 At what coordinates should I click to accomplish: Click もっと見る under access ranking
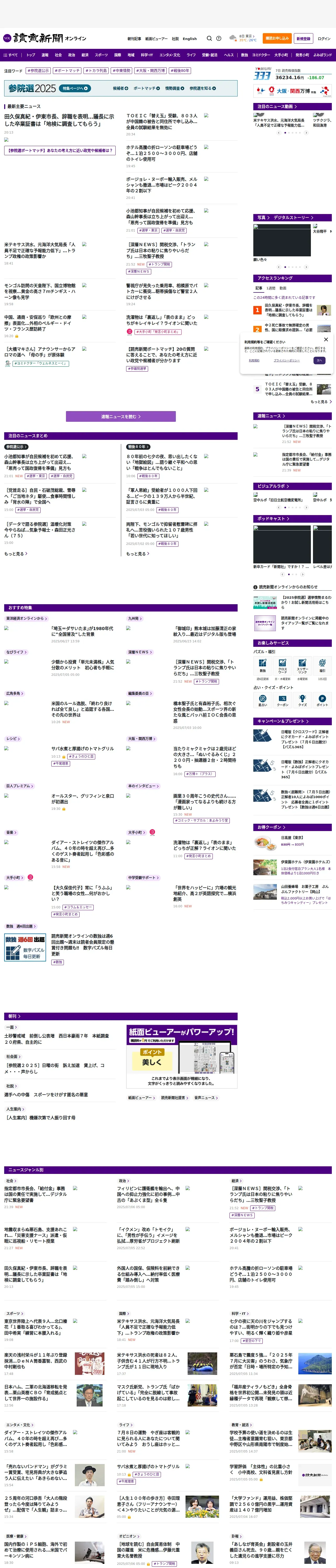click(321, 402)
